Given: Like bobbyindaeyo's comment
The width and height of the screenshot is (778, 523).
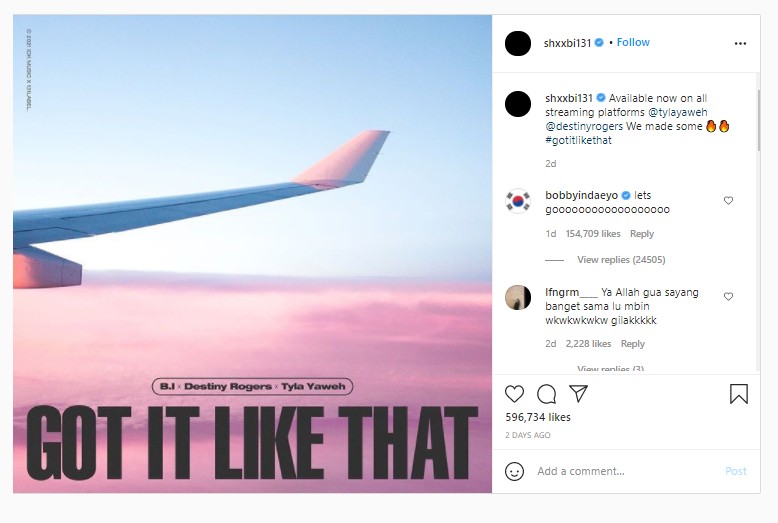Looking at the screenshot, I should point(728,201).
